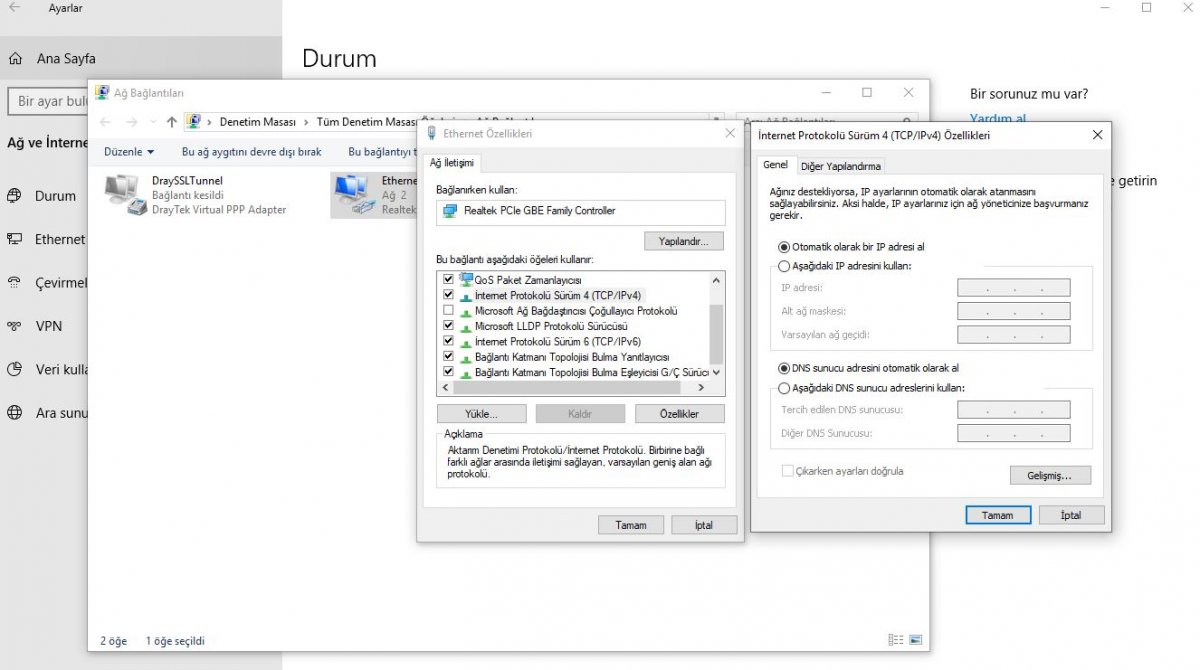Viewport: 1200px width, 670px height.
Task: Click the DraySSLTunnel adapter icon
Action: click(x=123, y=194)
